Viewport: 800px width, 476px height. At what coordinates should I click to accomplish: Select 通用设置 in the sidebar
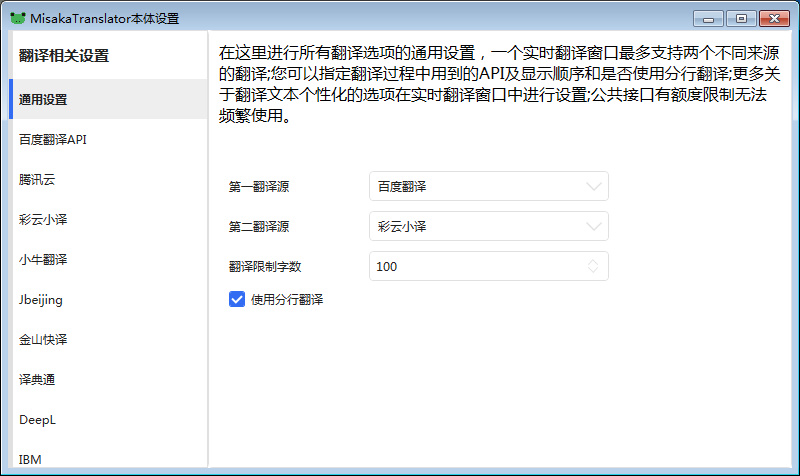point(43,100)
